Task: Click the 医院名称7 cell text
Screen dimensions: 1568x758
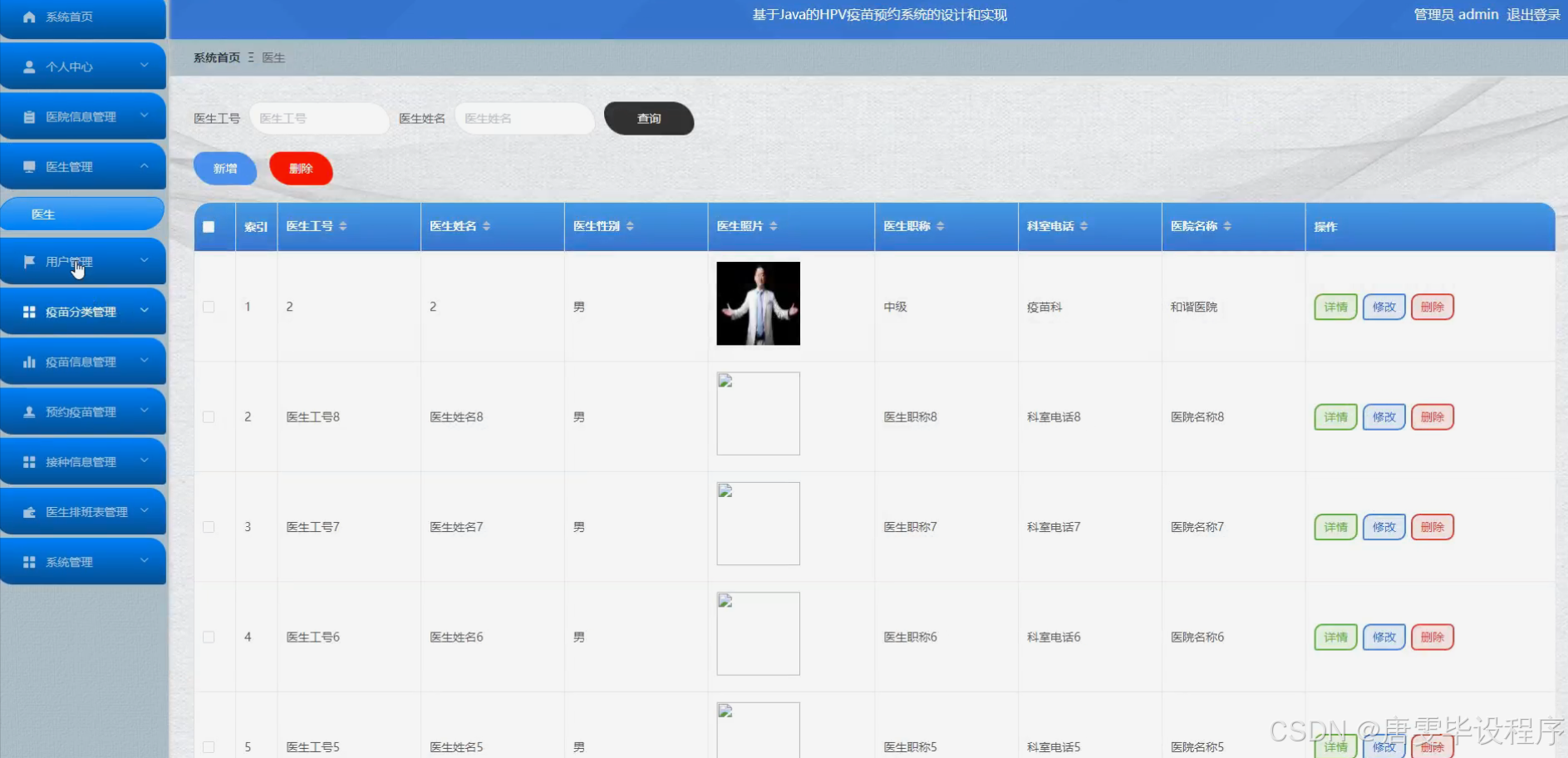Action: tap(1197, 527)
